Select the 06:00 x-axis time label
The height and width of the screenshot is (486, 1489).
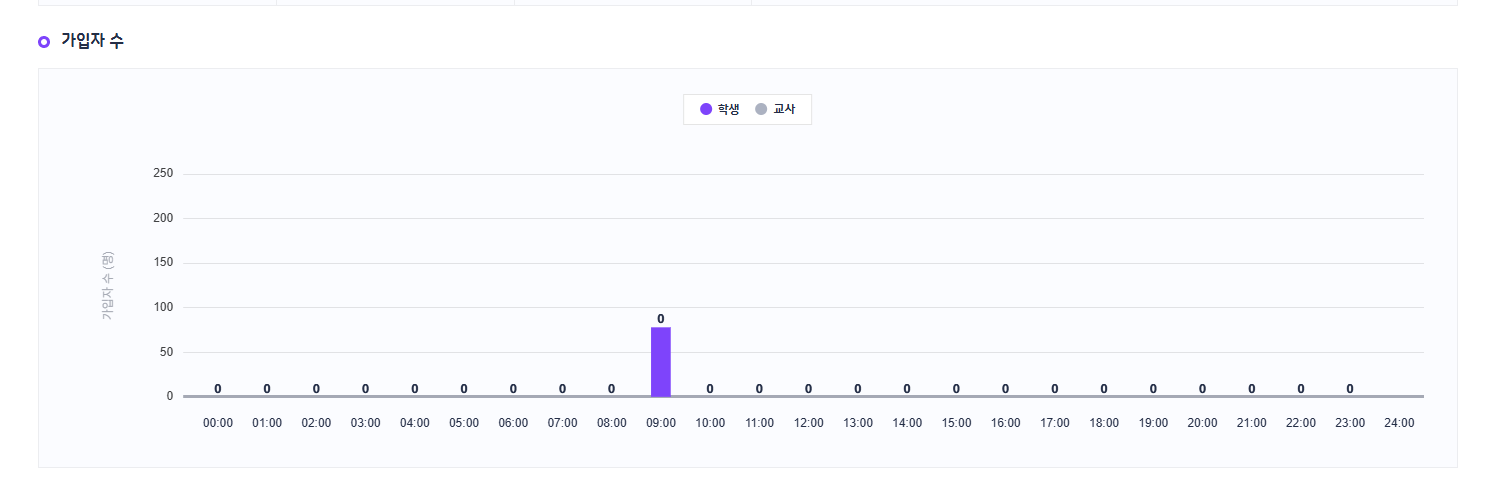tap(513, 423)
